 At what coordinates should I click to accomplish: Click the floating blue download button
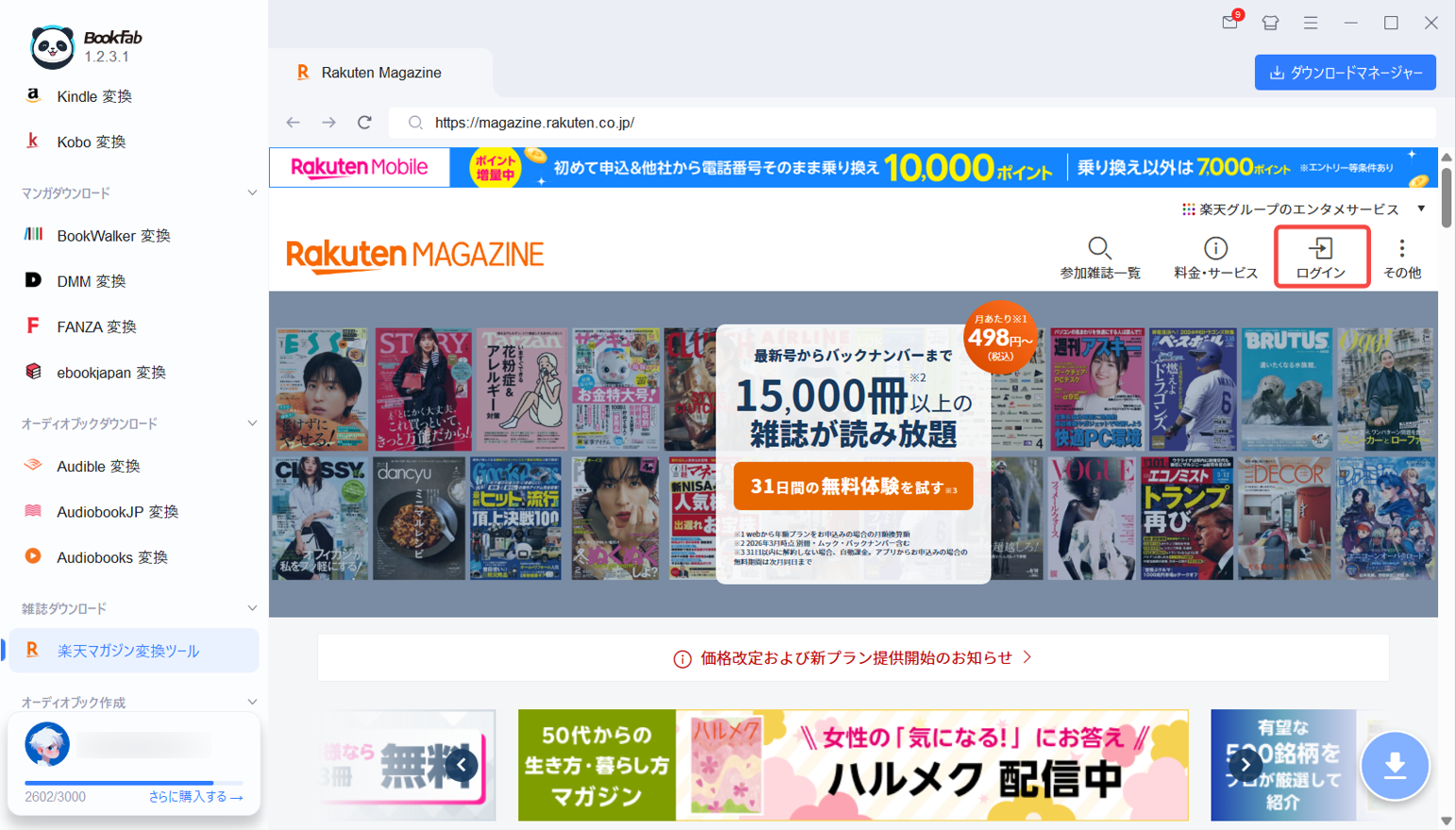[x=1395, y=766]
